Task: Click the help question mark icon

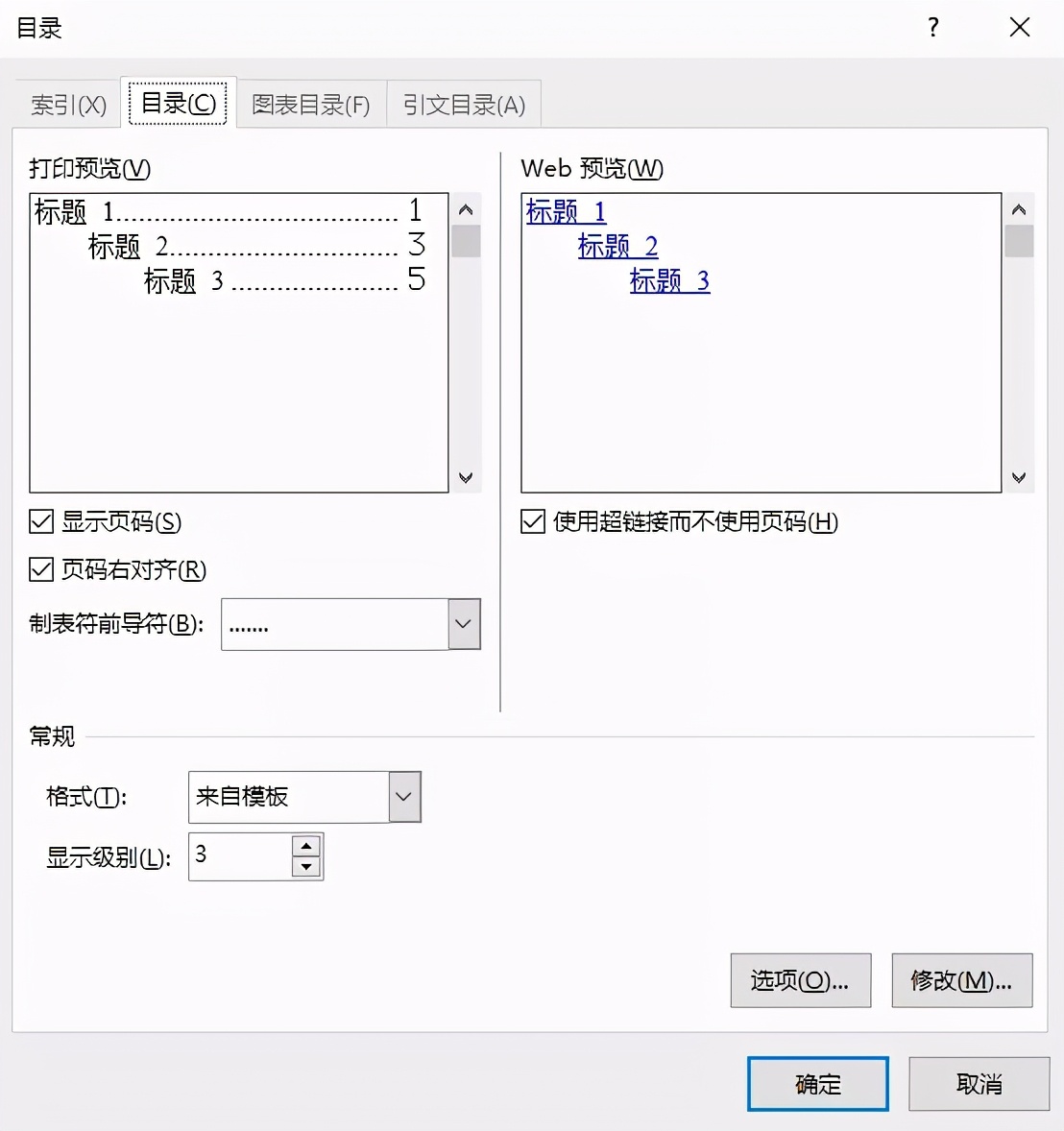Action: pyautogui.click(x=932, y=28)
